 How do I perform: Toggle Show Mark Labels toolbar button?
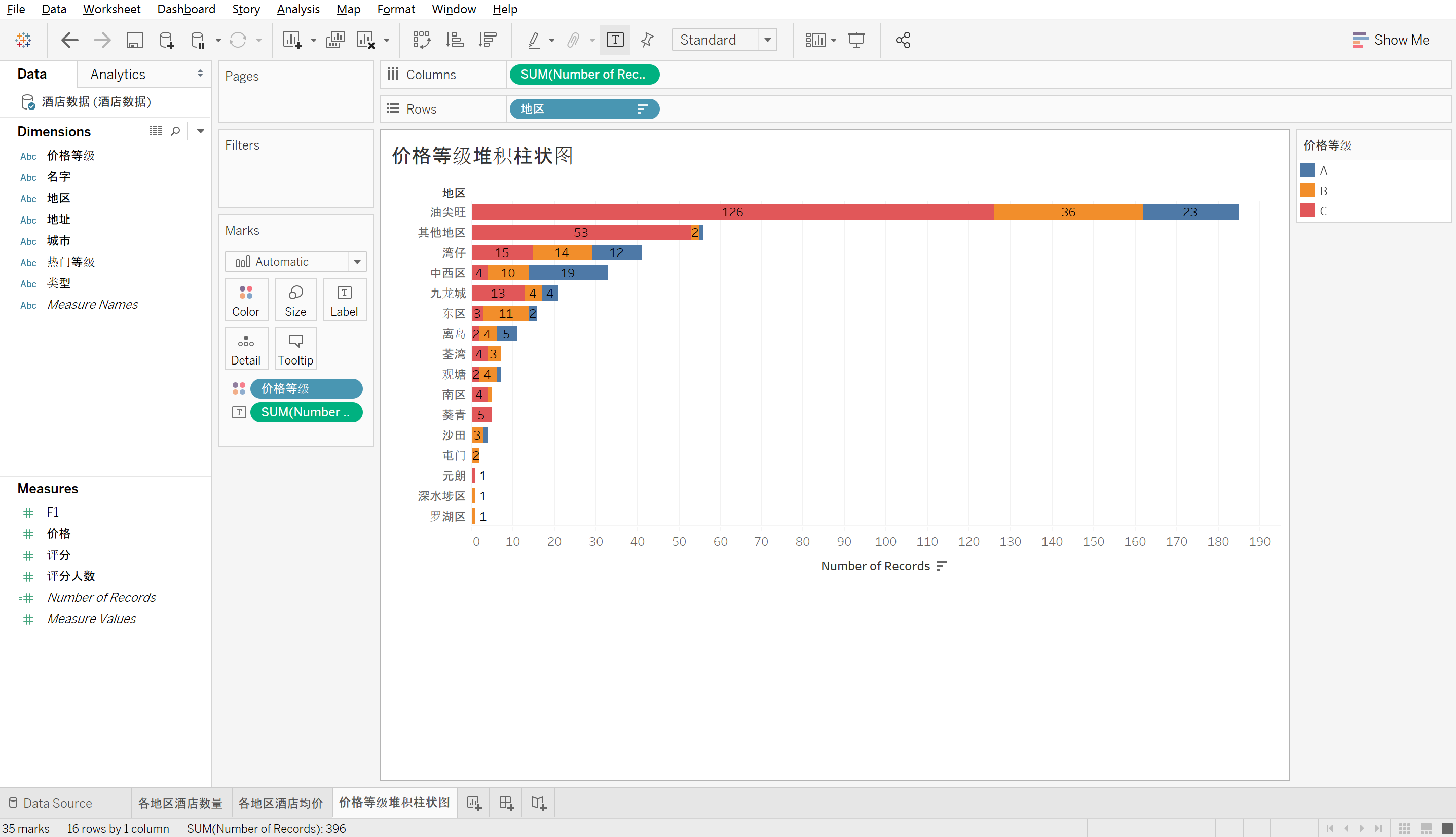[615, 40]
